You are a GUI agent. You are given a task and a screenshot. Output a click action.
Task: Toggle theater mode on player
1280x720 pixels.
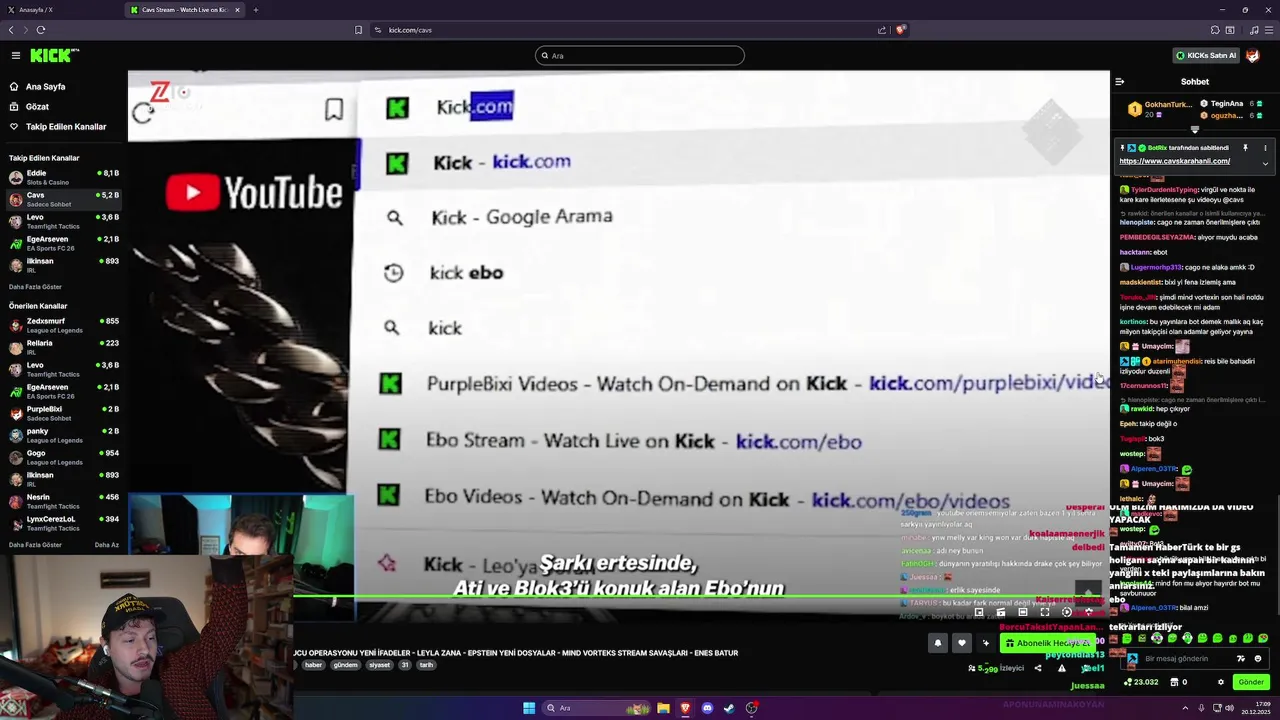(1023, 612)
